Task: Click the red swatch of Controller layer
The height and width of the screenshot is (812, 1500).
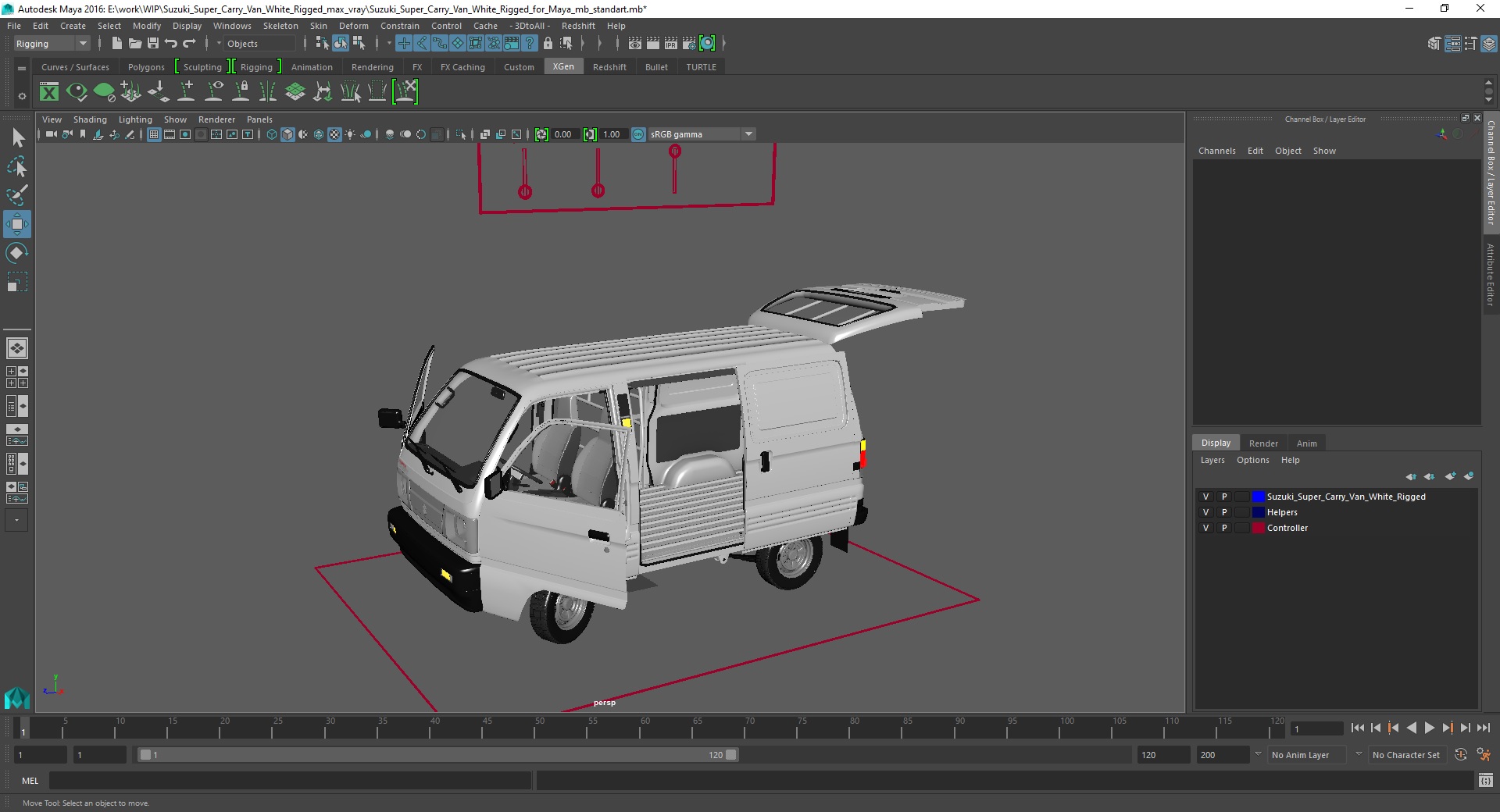Action: click(x=1259, y=528)
